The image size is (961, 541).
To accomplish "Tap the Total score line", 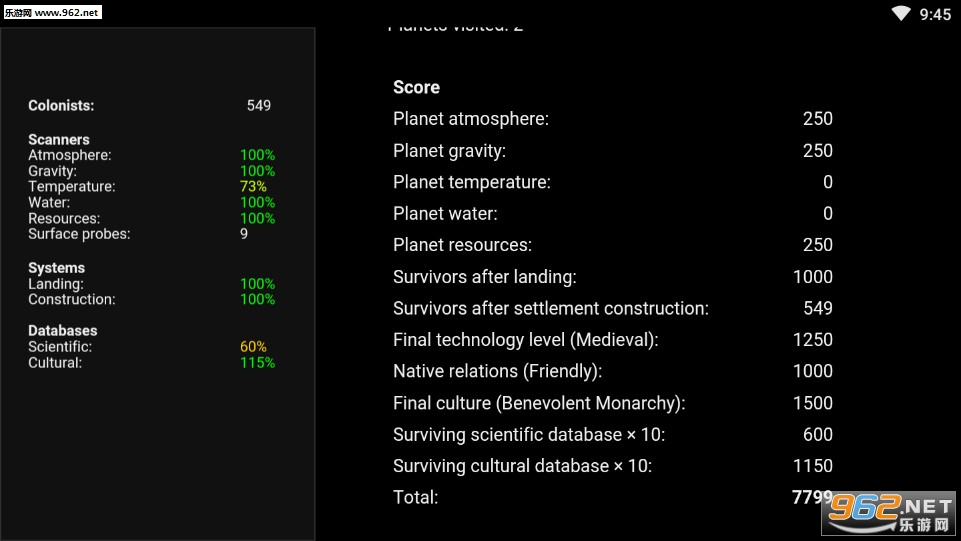I will coord(612,497).
